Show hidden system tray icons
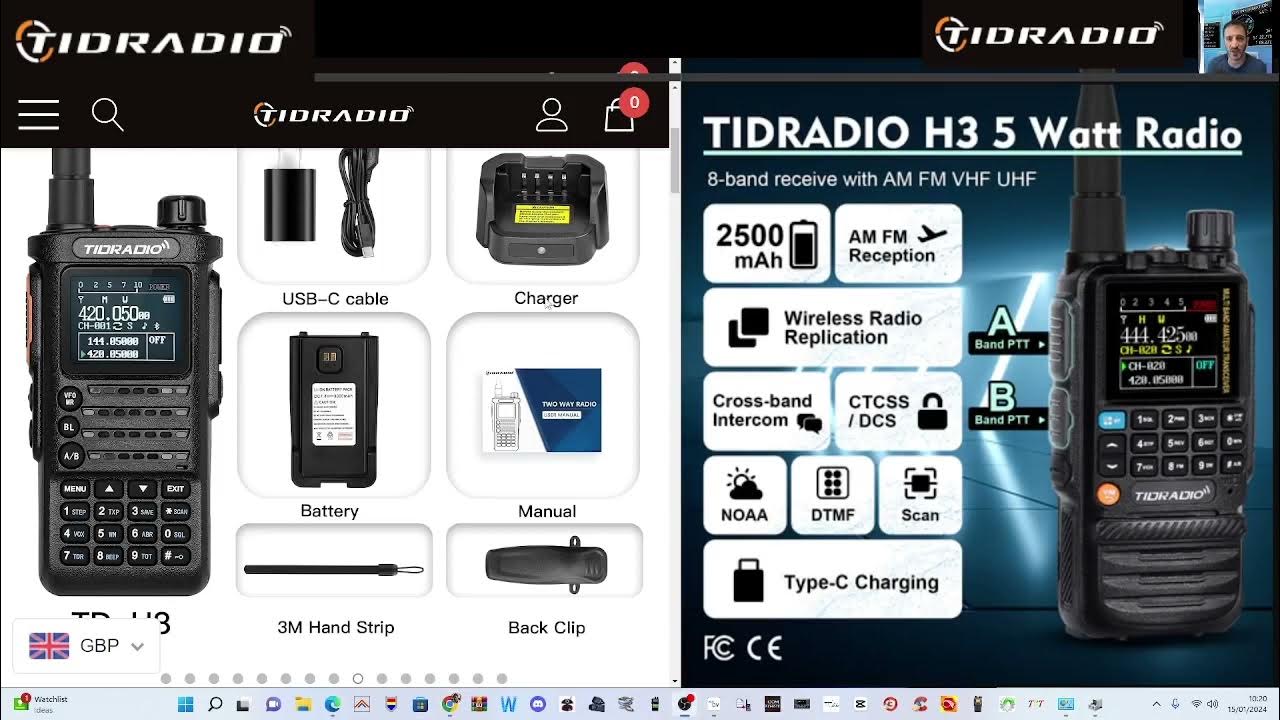The width and height of the screenshot is (1280, 720). point(1156,704)
